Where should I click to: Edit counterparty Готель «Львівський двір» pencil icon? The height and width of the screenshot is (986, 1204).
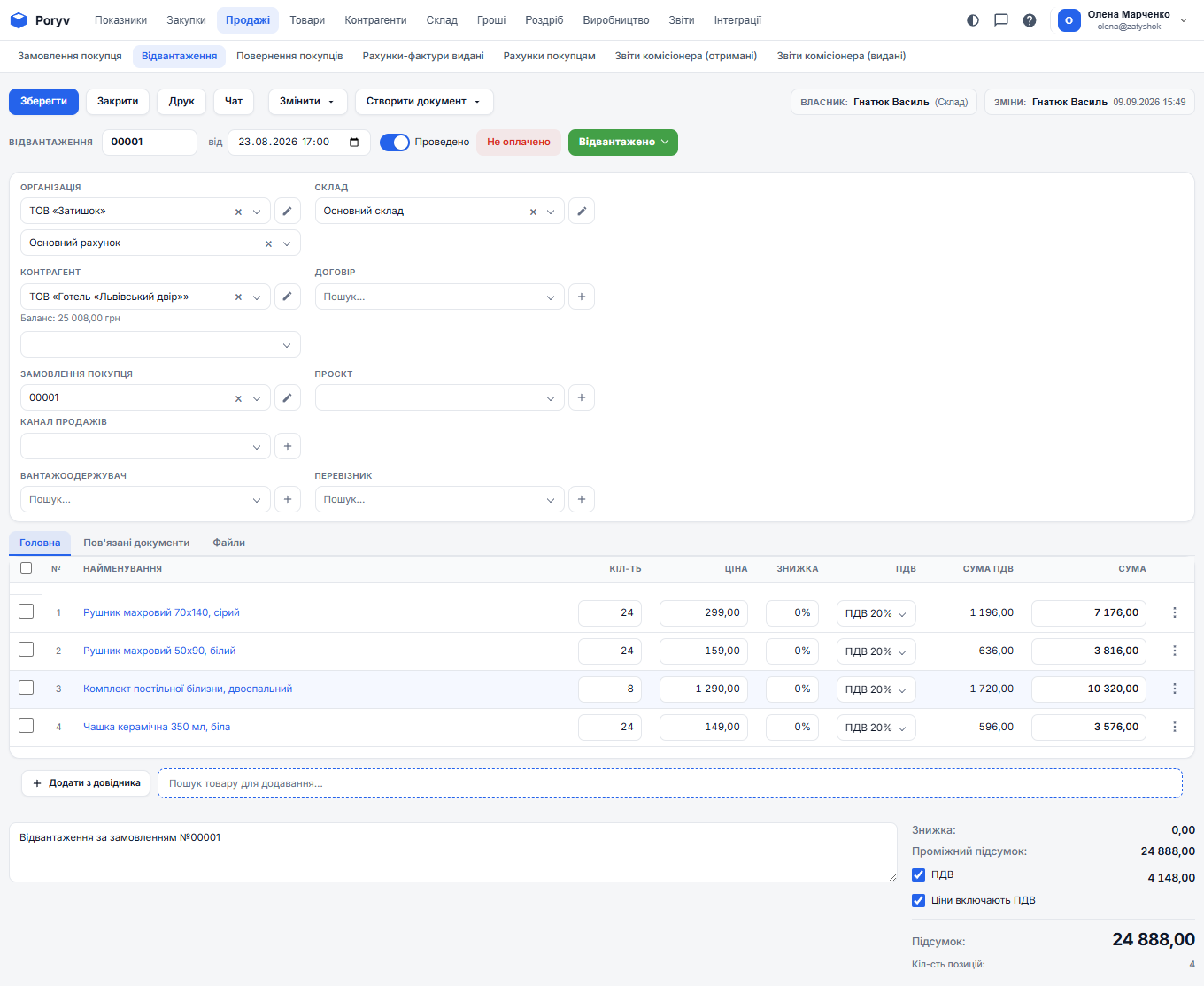[287, 297]
